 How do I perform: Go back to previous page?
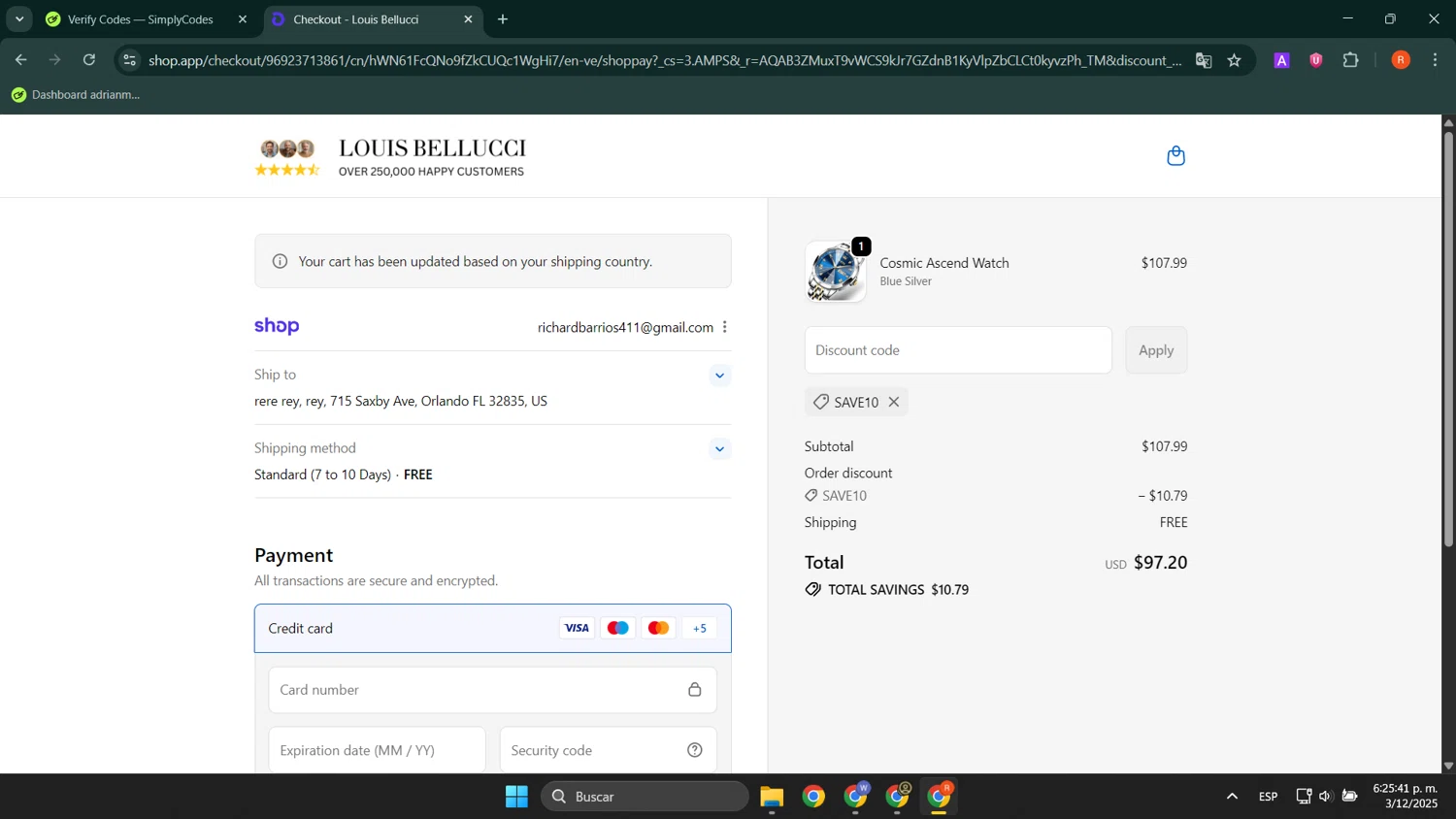click(x=21, y=60)
